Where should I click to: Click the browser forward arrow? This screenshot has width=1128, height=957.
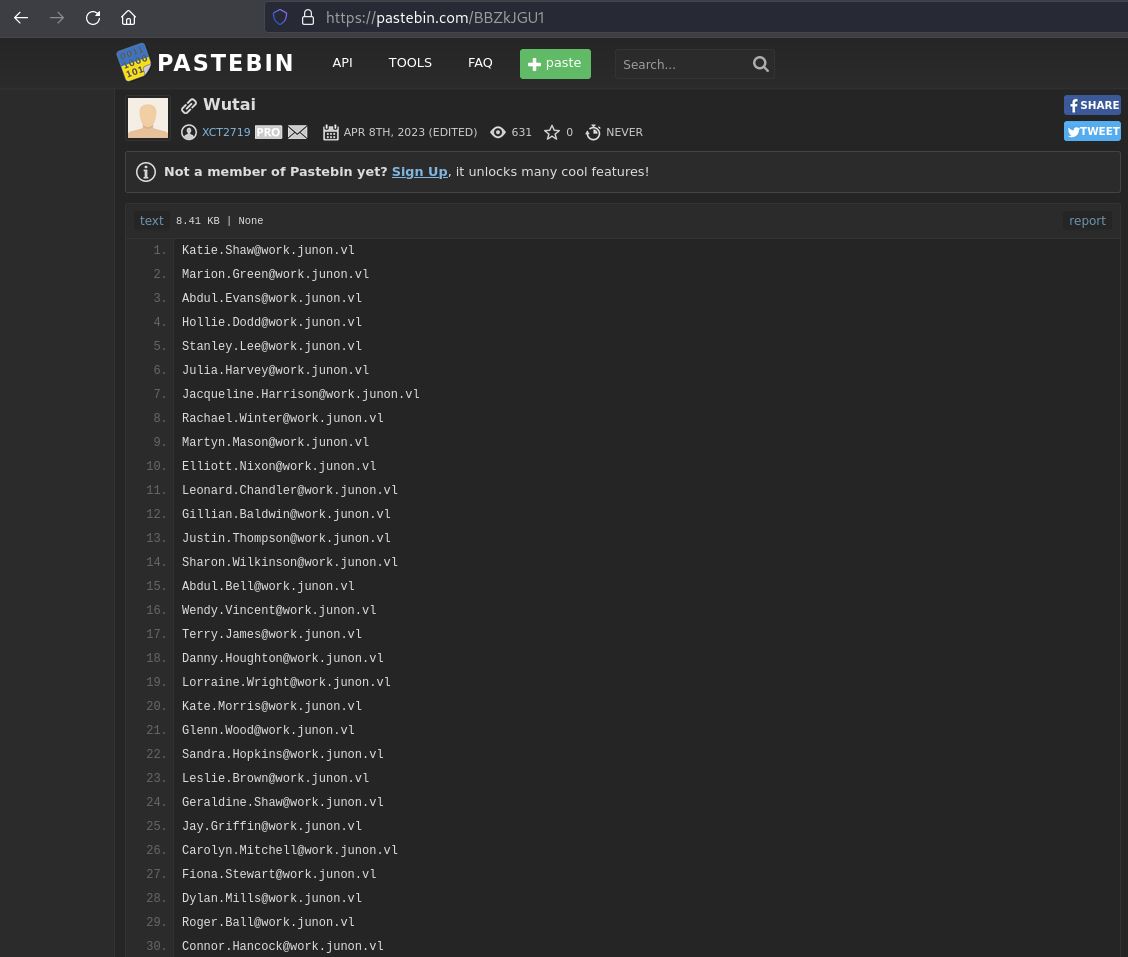click(x=57, y=18)
